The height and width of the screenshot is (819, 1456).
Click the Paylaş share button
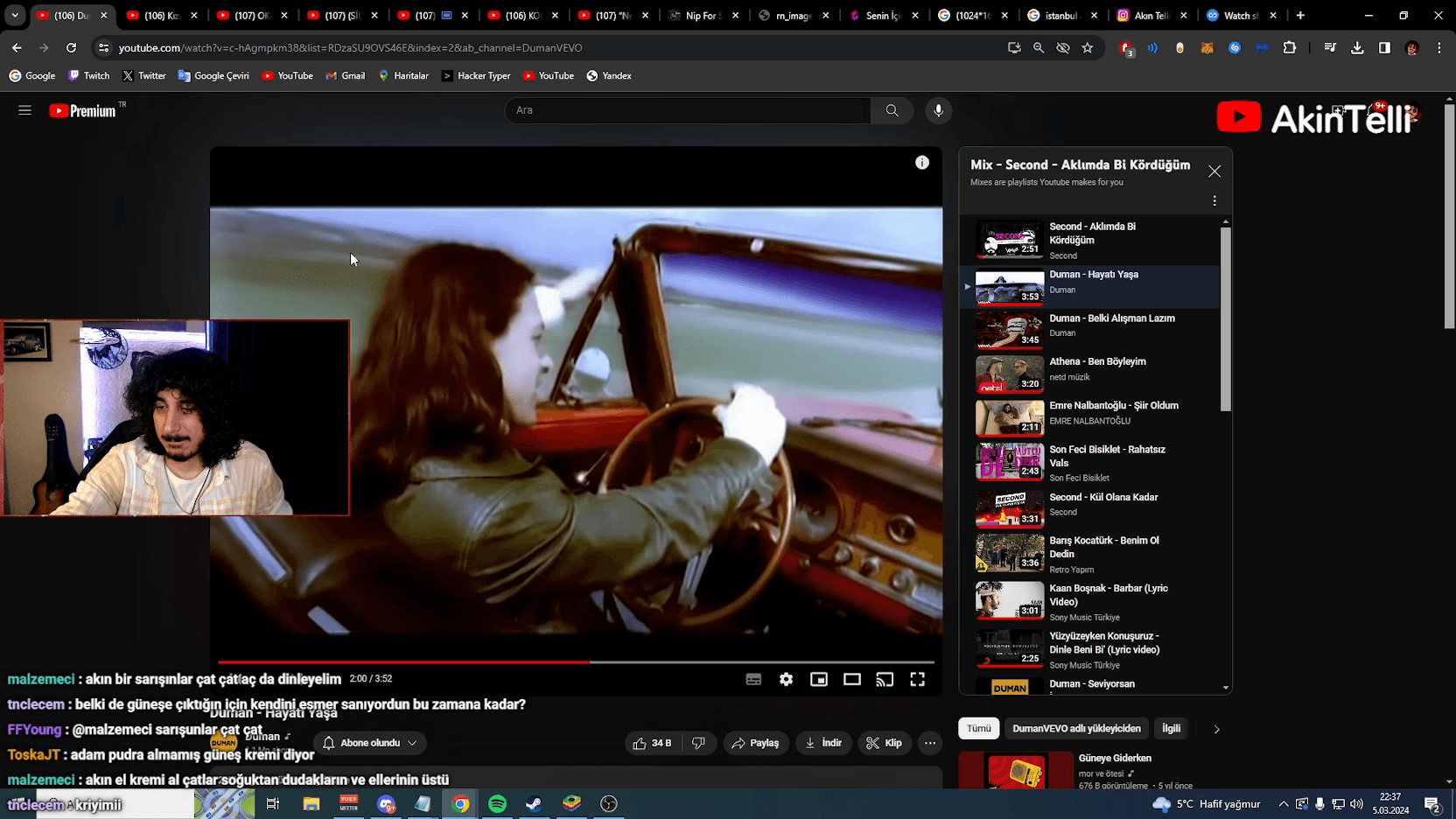point(755,743)
